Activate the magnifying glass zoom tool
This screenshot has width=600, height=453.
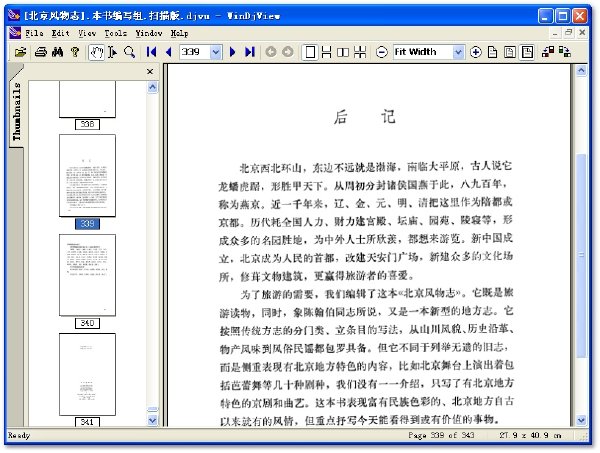click(x=130, y=52)
